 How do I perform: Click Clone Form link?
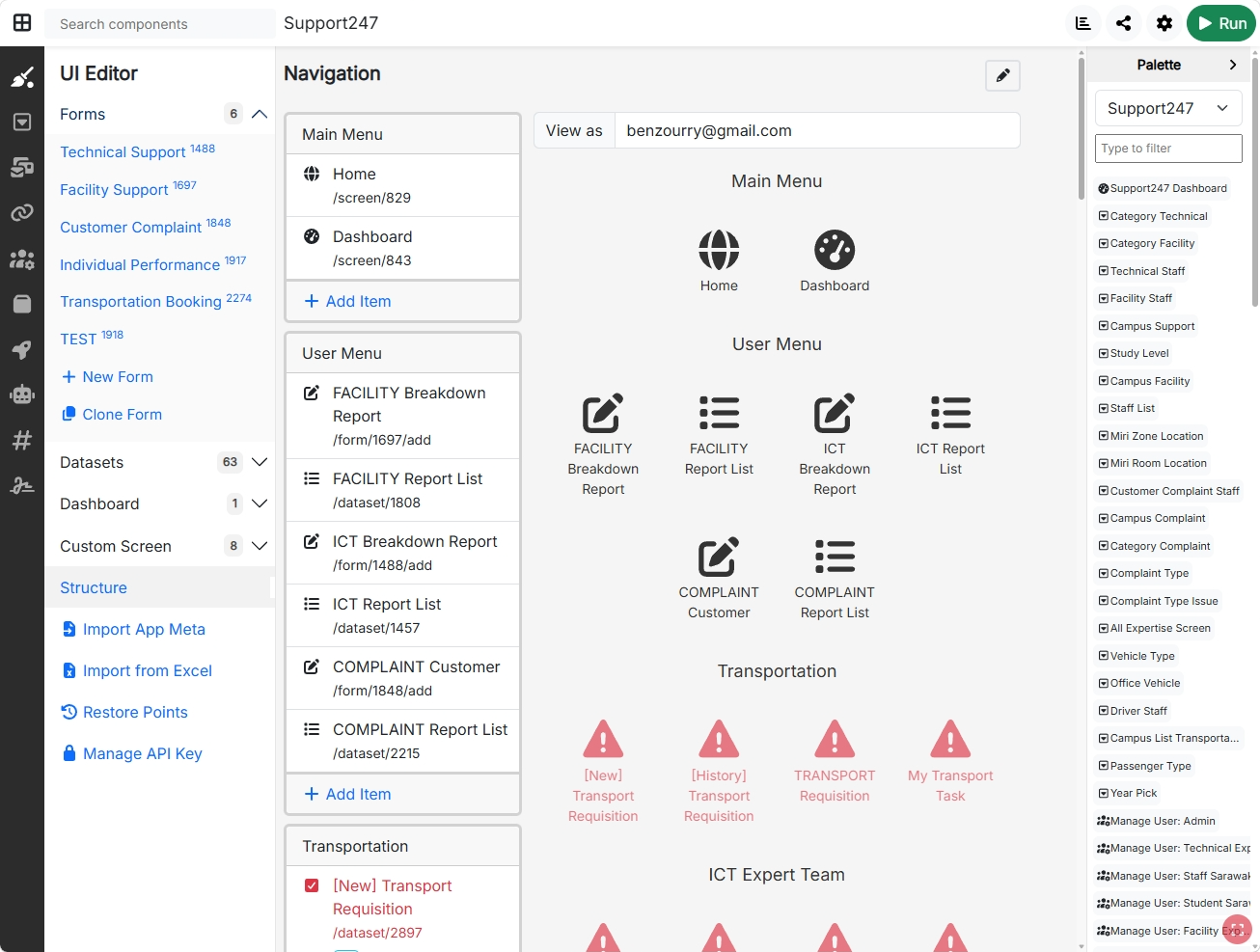[112, 414]
